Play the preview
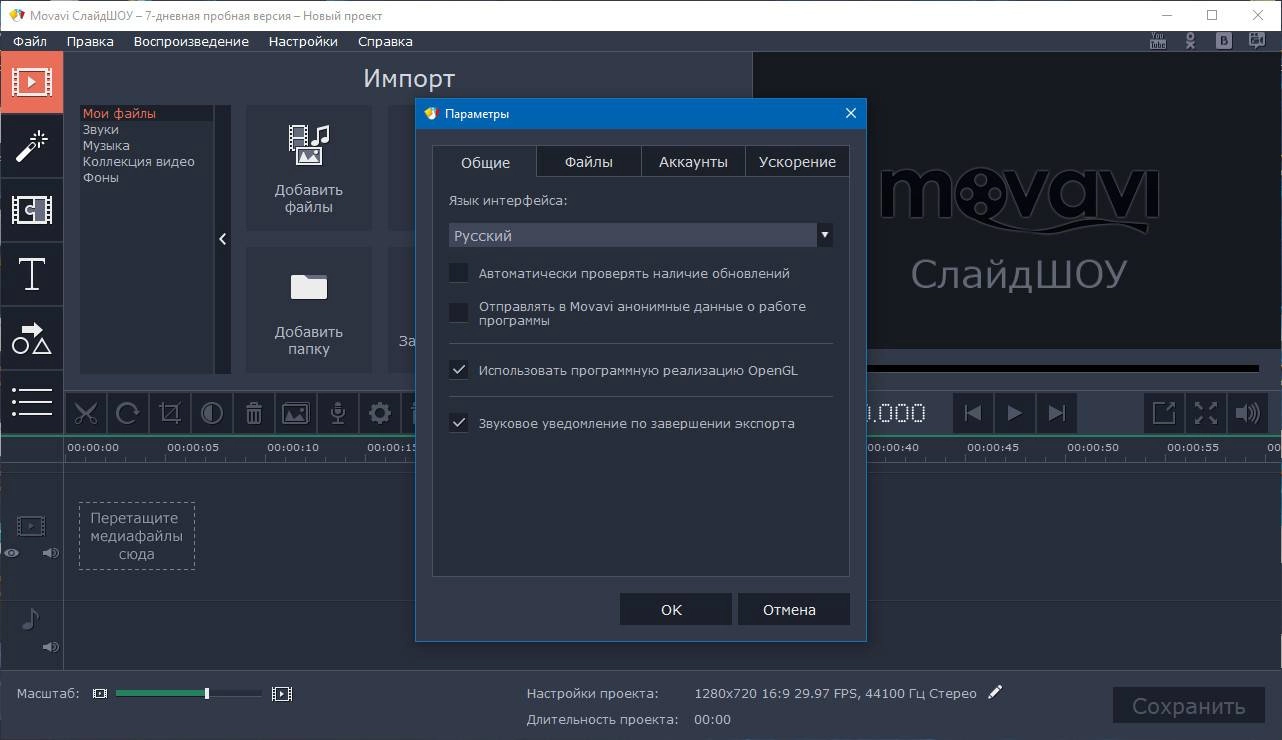Viewport: 1282px width, 740px height. (x=1015, y=412)
